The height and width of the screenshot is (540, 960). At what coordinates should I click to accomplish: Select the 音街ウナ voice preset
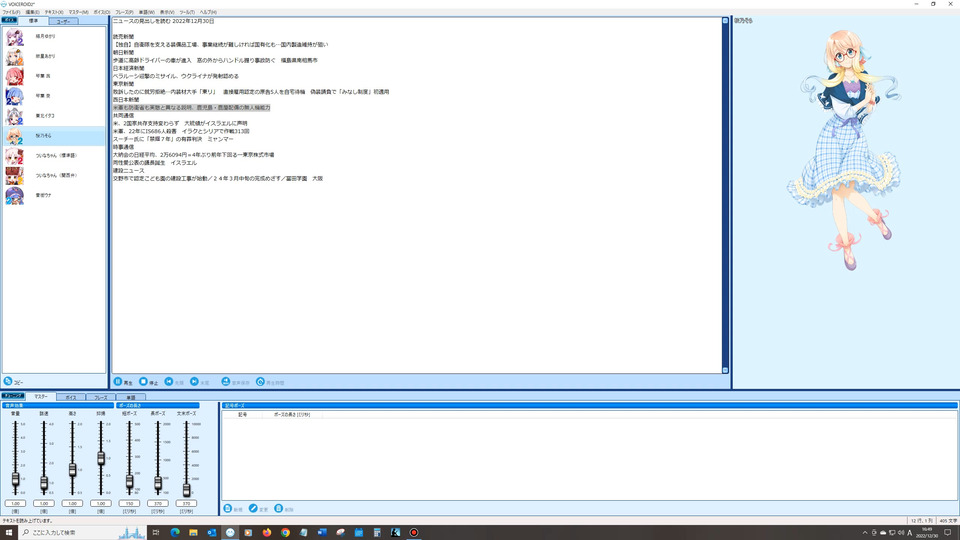54,195
